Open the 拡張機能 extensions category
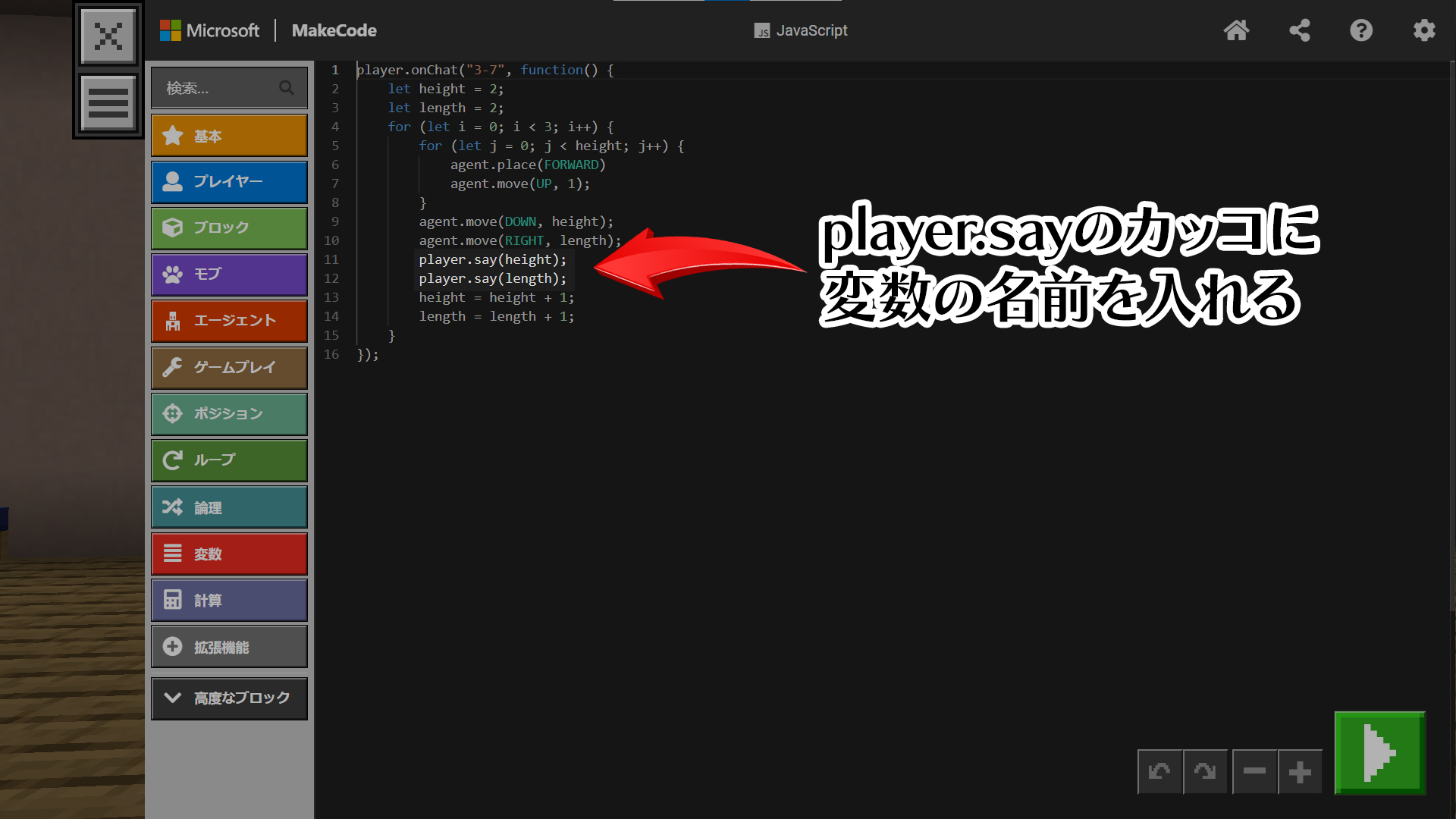1456x819 pixels. point(229,647)
